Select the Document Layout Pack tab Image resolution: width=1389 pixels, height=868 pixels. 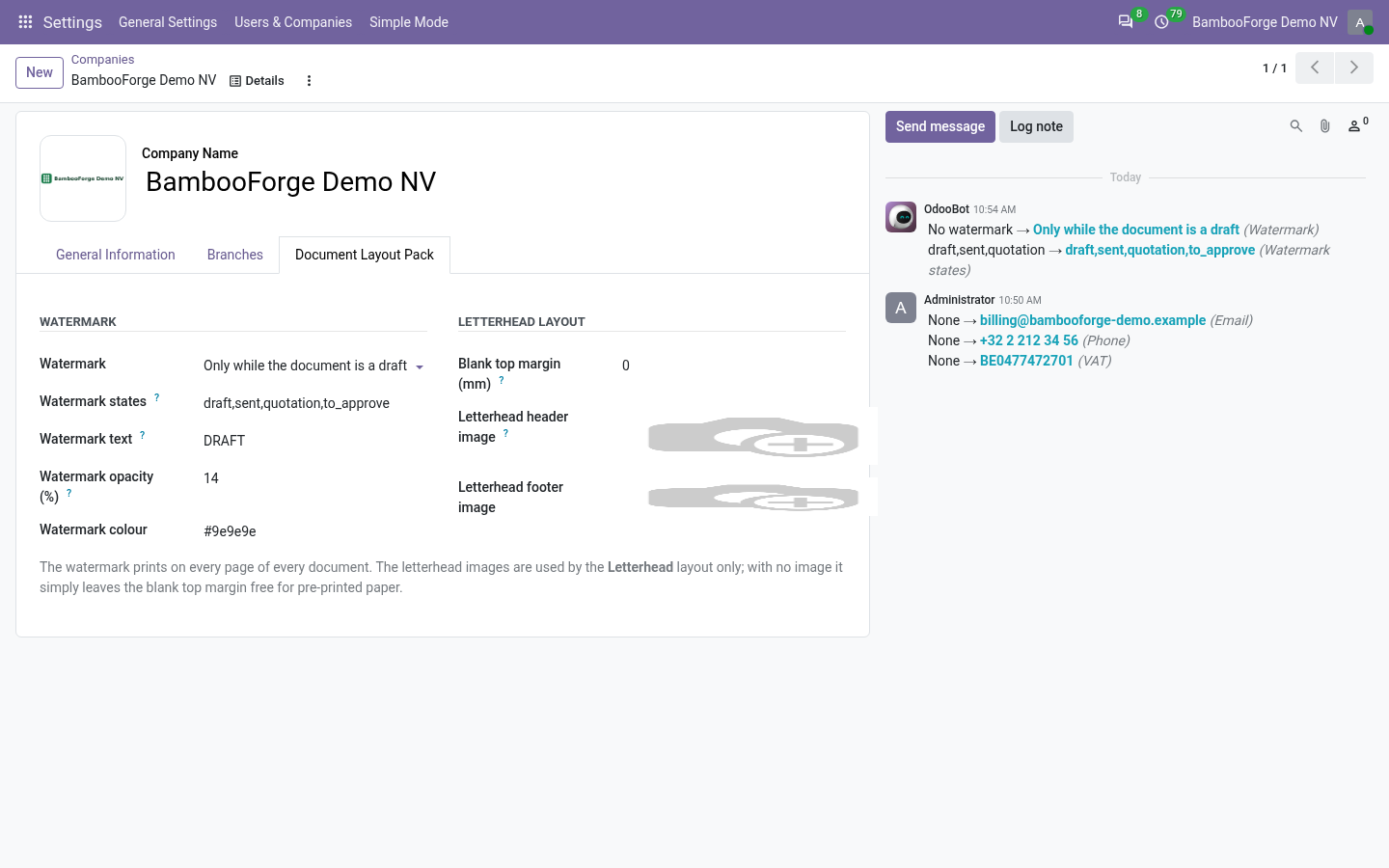(x=365, y=255)
